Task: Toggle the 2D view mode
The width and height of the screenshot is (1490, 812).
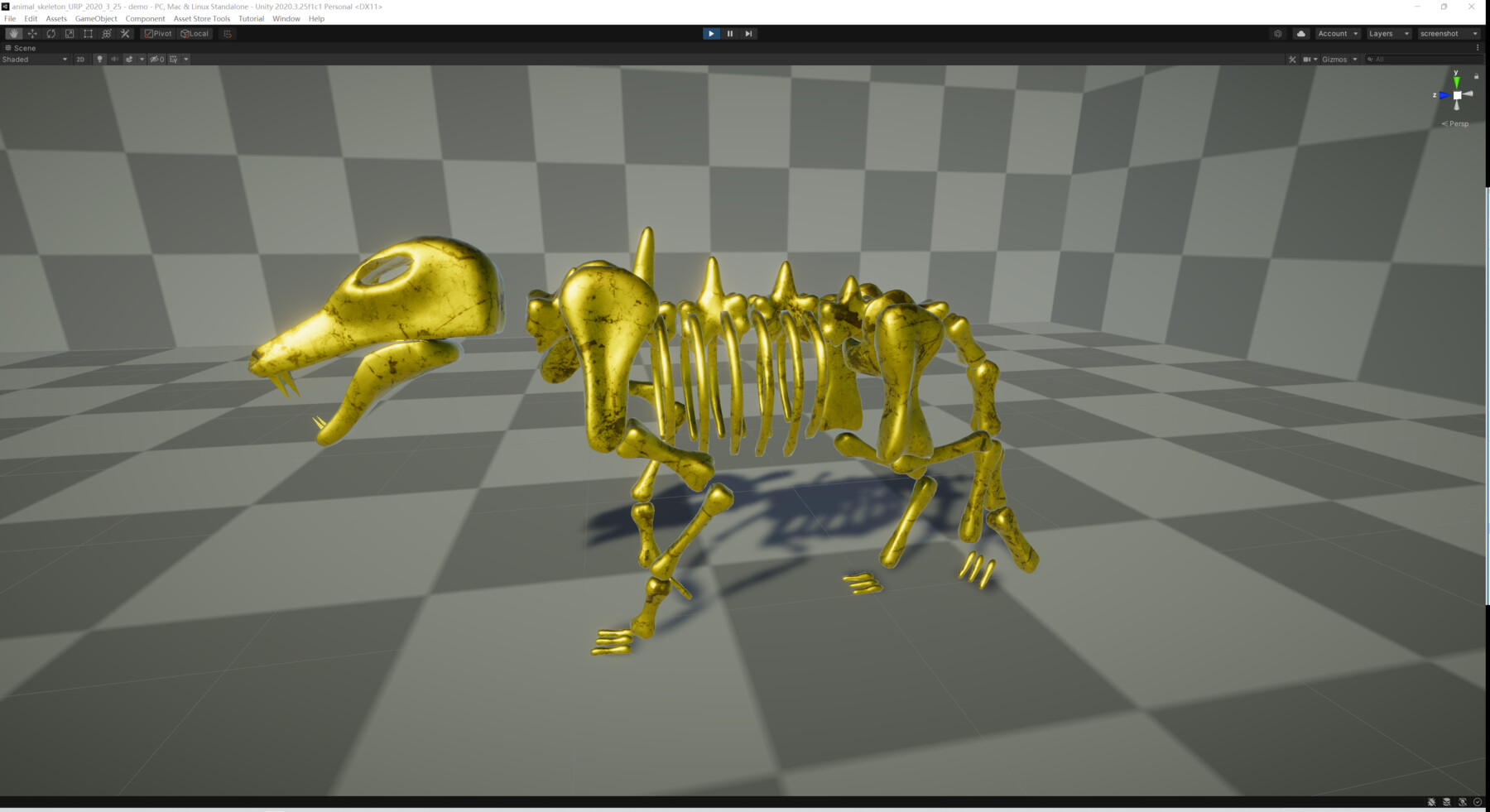Action: click(80, 59)
